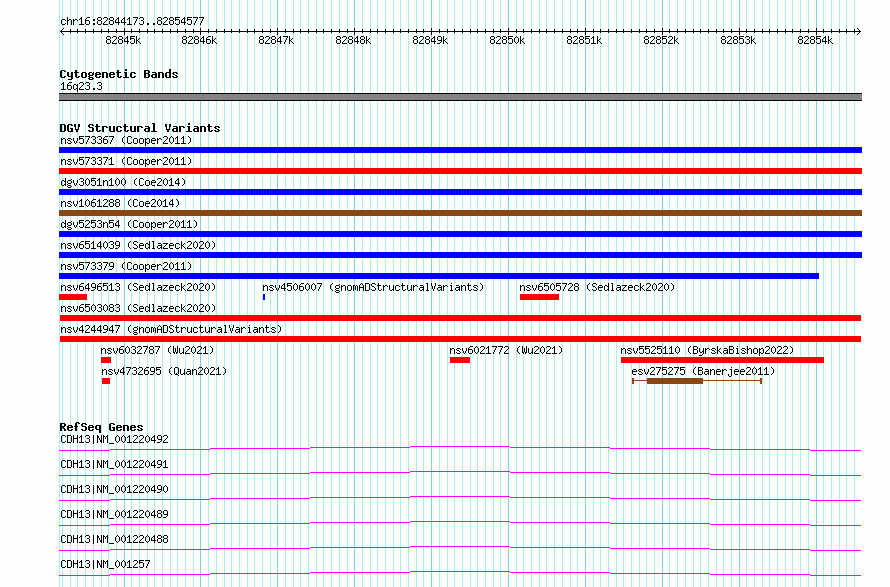This screenshot has width=890, height=587.
Task: Click the DGV Structural Variants track title
Action: pos(140,128)
